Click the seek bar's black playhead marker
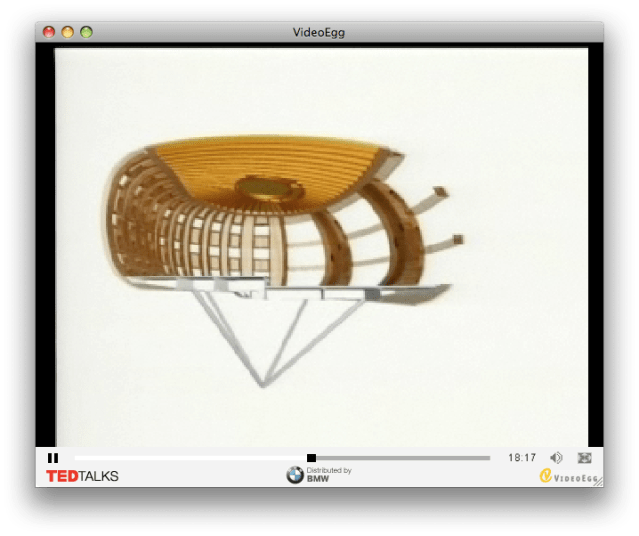Viewport: 639px width, 536px height. point(311,458)
